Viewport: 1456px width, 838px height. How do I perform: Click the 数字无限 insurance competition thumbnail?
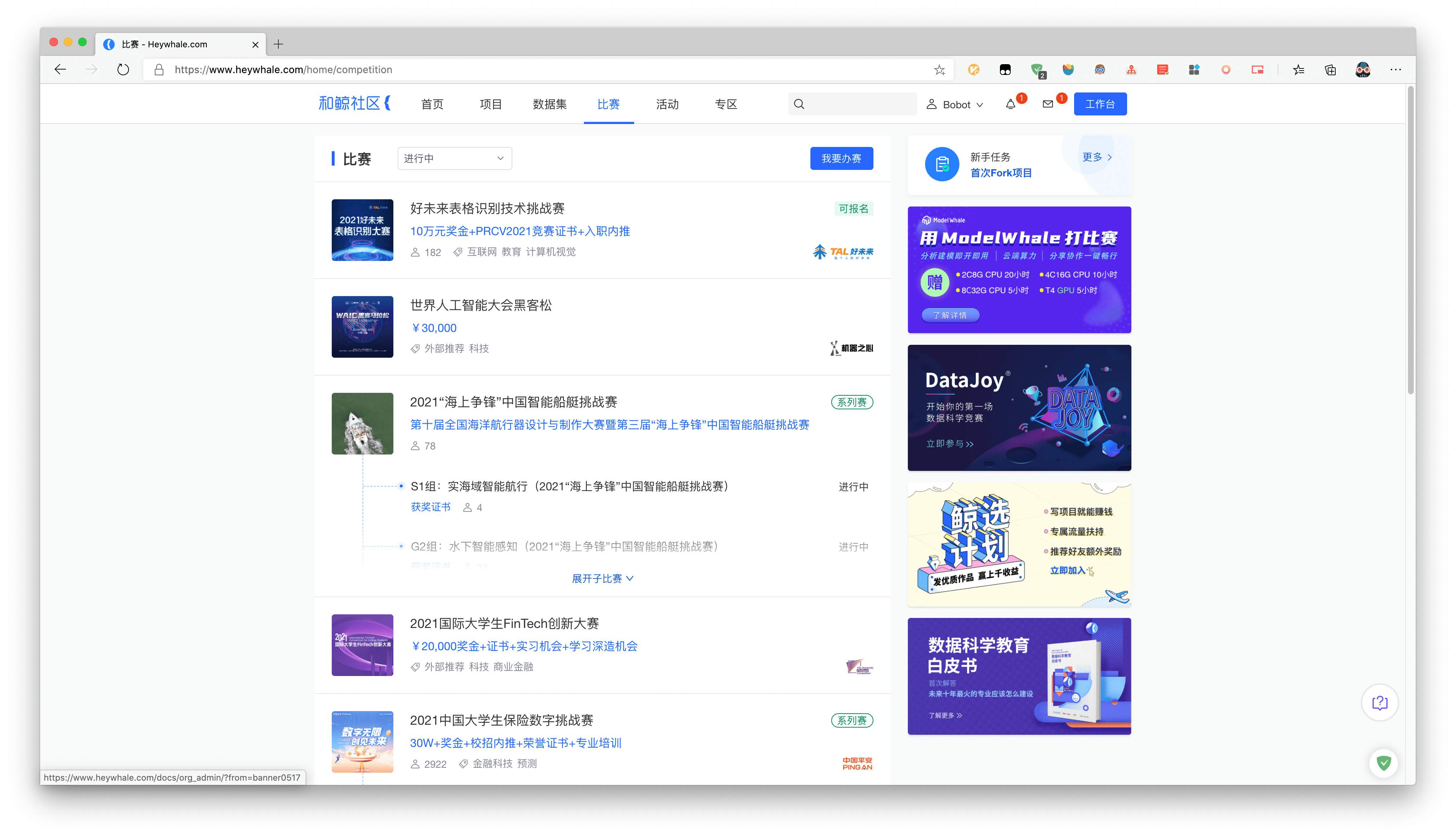363,742
